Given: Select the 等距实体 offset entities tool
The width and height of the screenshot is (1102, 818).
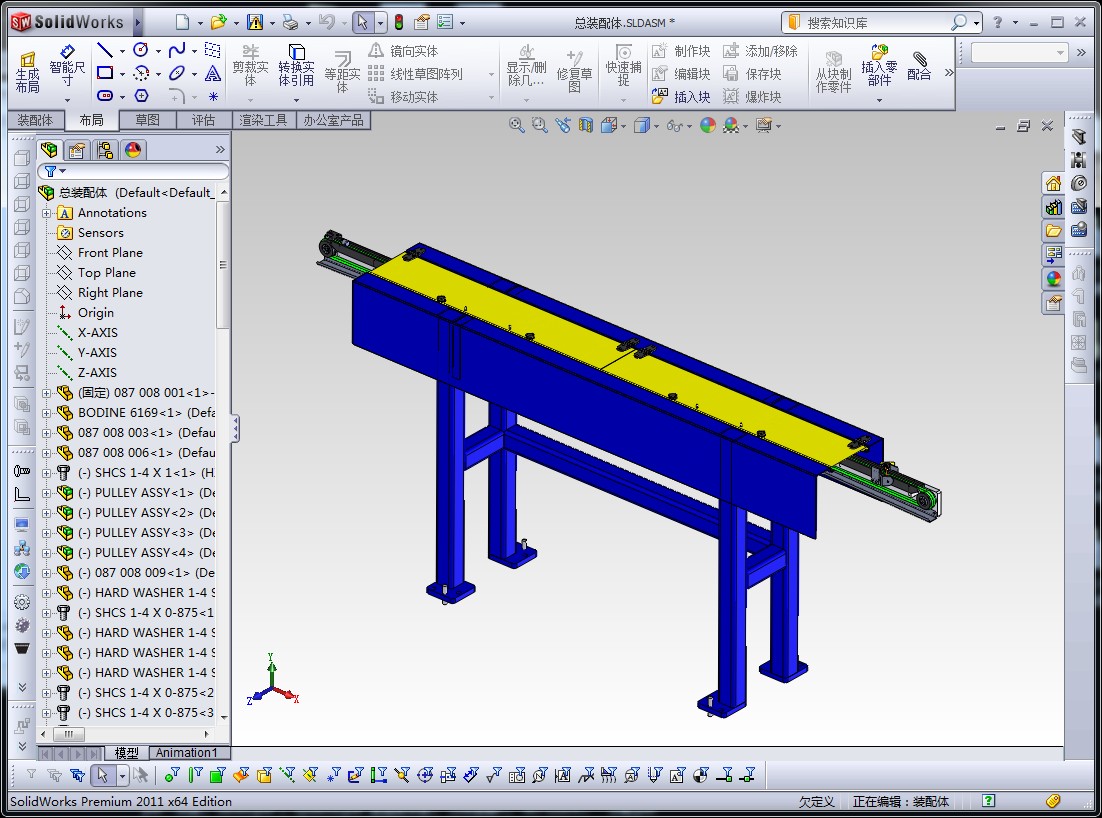Looking at the screenshot, I should (x=342, y=72).
